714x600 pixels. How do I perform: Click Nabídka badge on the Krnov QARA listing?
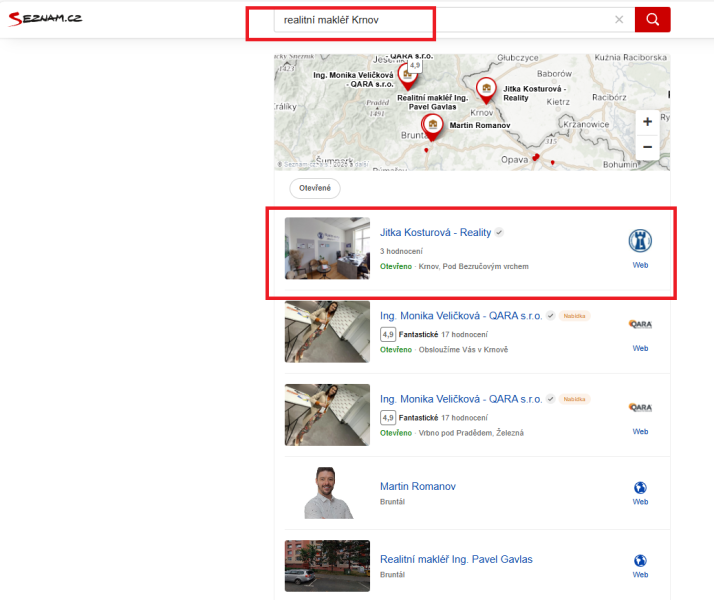tap(574, 316)
